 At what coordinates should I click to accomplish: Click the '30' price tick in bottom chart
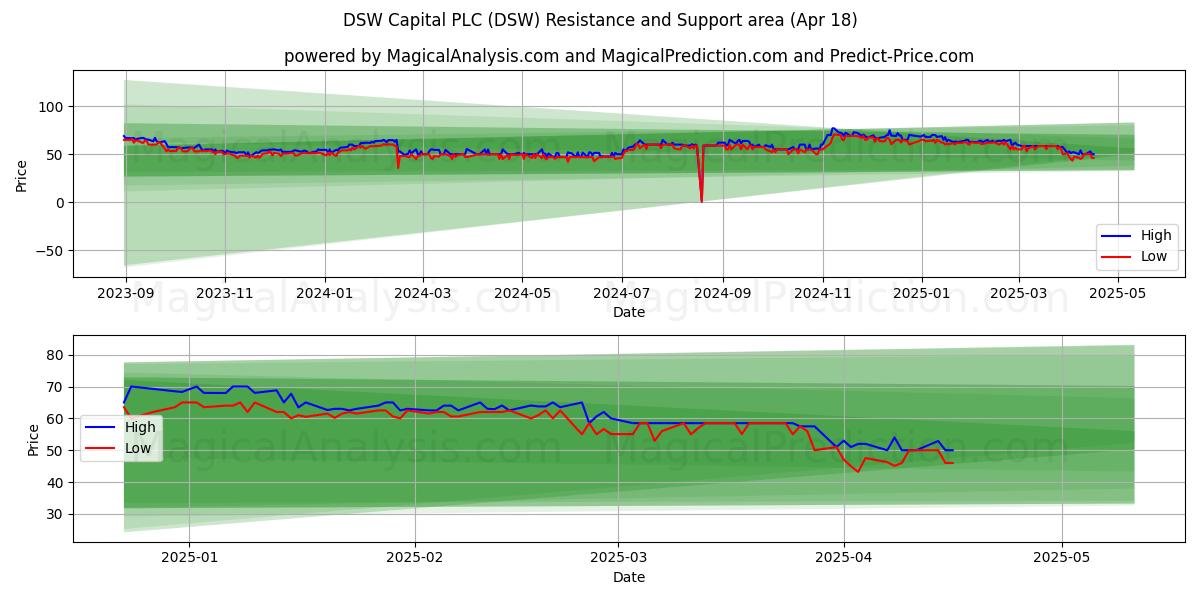[x=56, y=514]
